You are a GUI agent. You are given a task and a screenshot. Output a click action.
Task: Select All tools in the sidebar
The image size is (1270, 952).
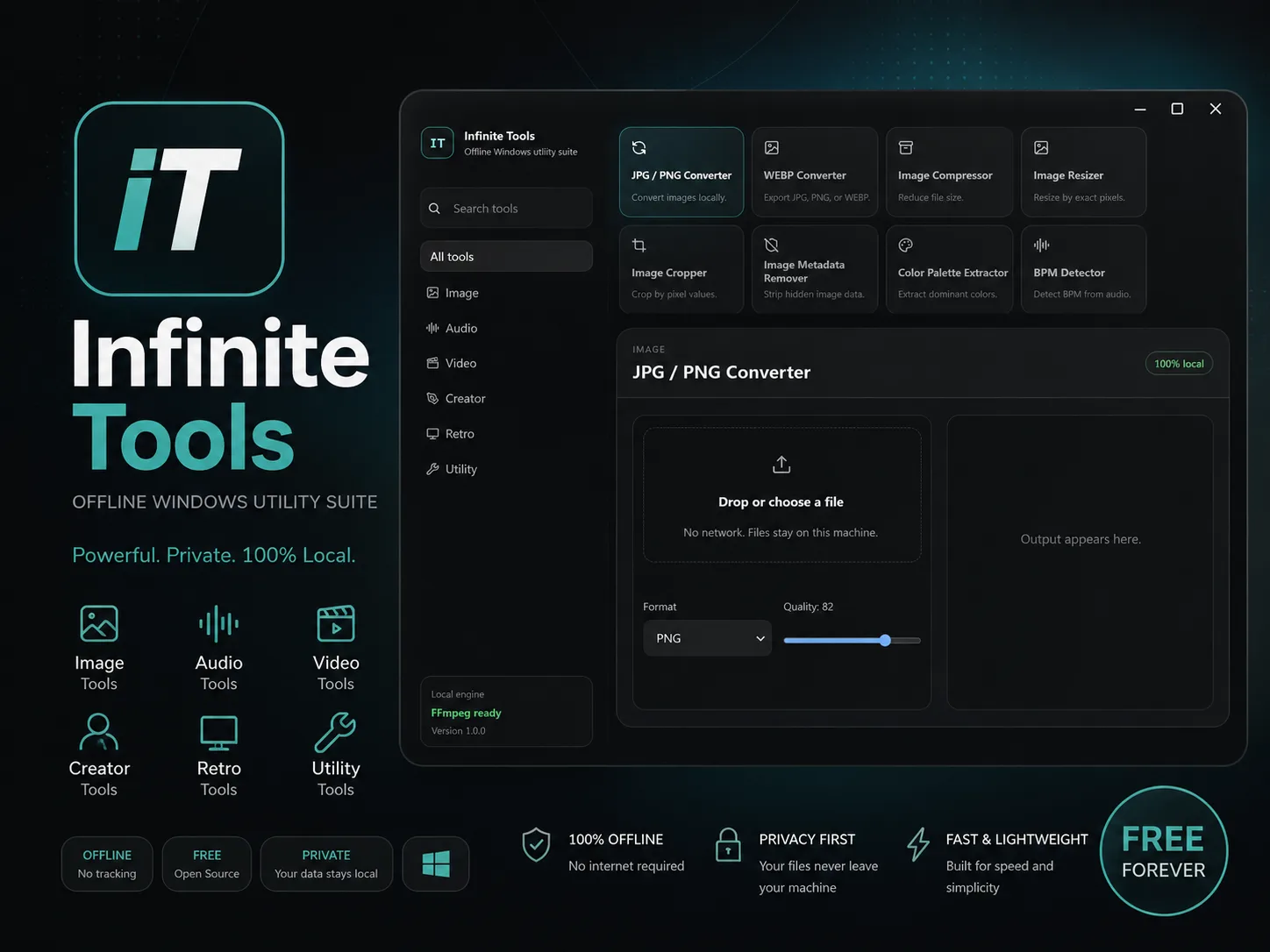(506, 256)
